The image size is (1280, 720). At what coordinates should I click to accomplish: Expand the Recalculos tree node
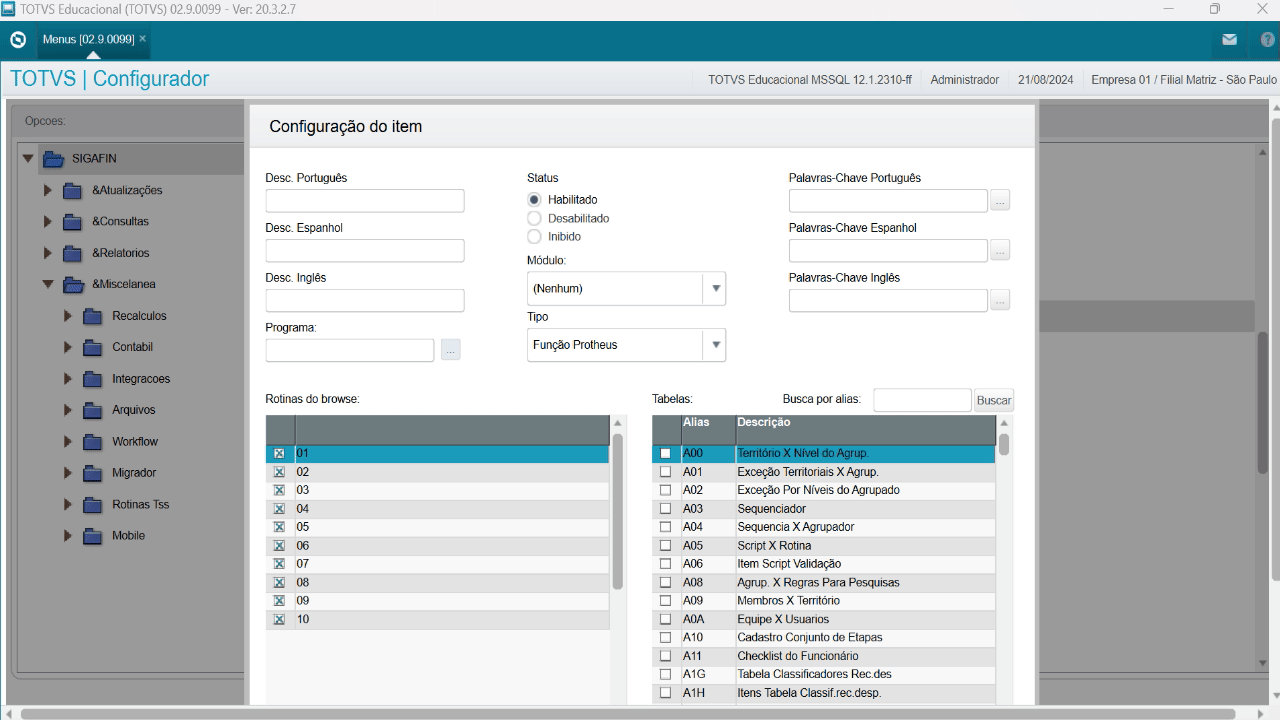point(67,317)
